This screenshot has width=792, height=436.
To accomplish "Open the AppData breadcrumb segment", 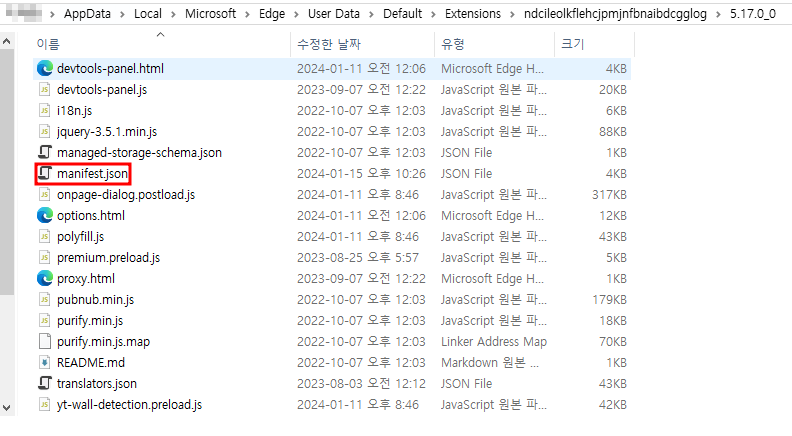I will 87,14.
